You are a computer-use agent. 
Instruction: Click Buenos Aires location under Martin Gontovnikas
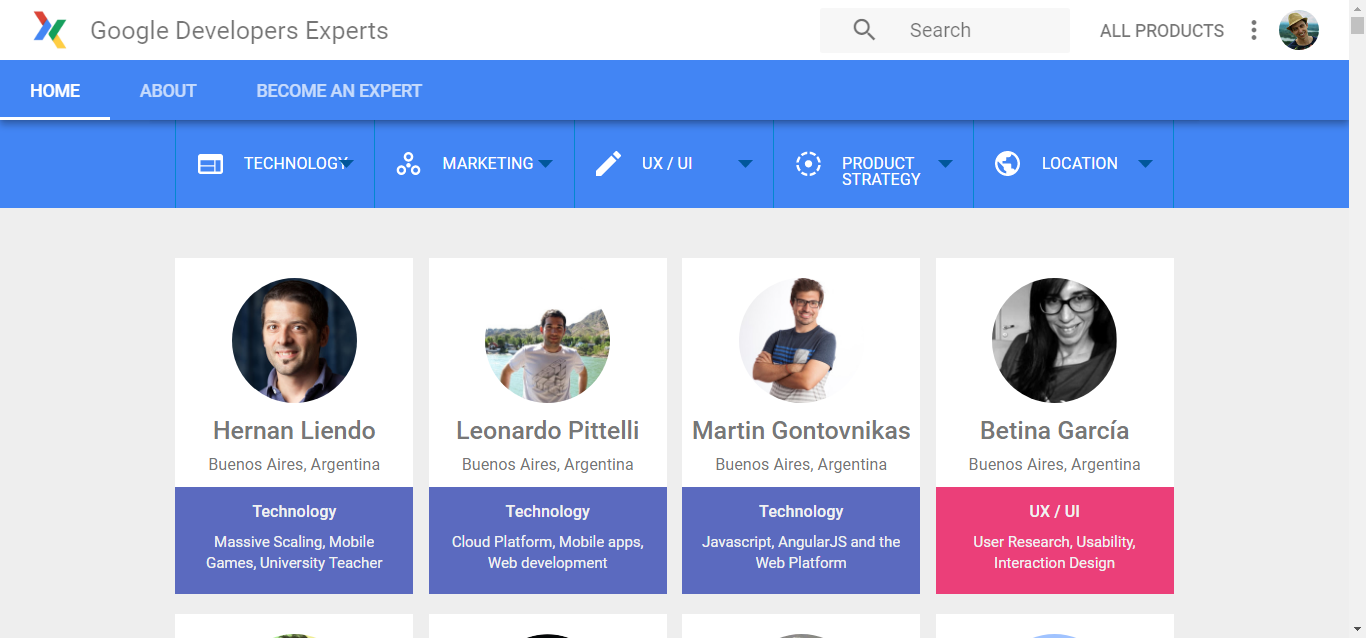[801, 465]
